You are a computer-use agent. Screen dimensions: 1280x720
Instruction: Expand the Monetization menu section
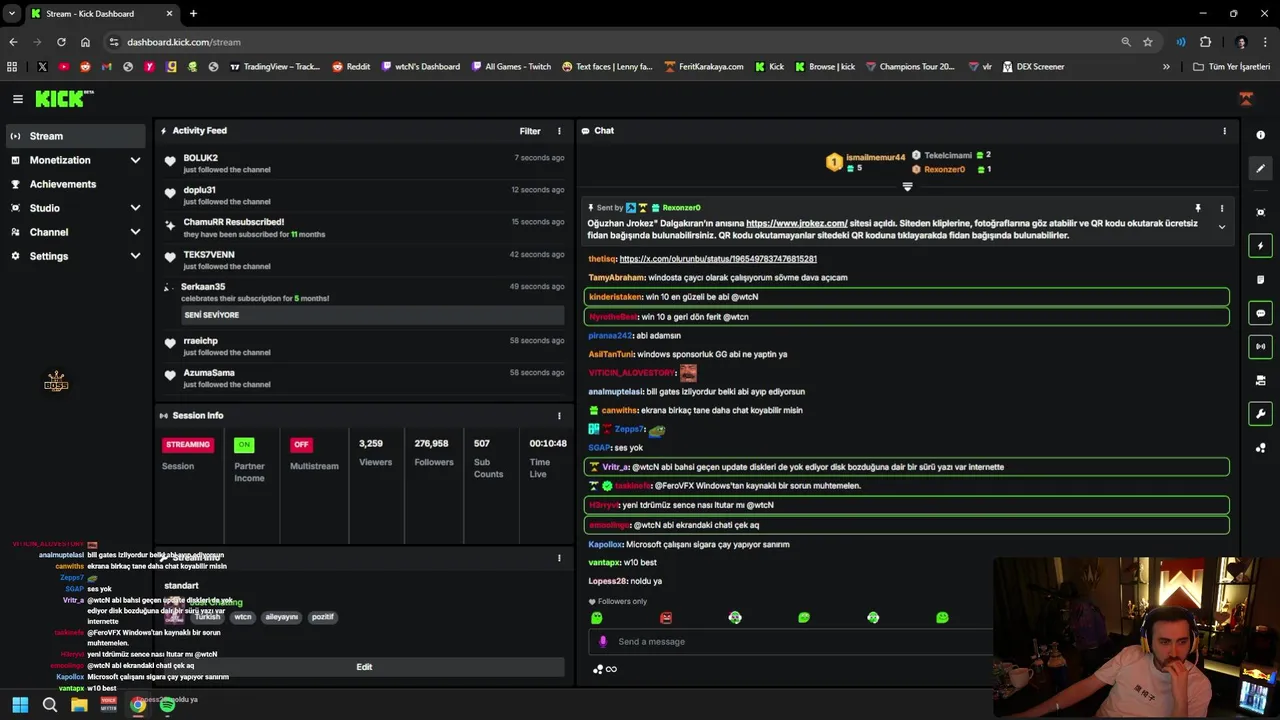pos(77,160)
